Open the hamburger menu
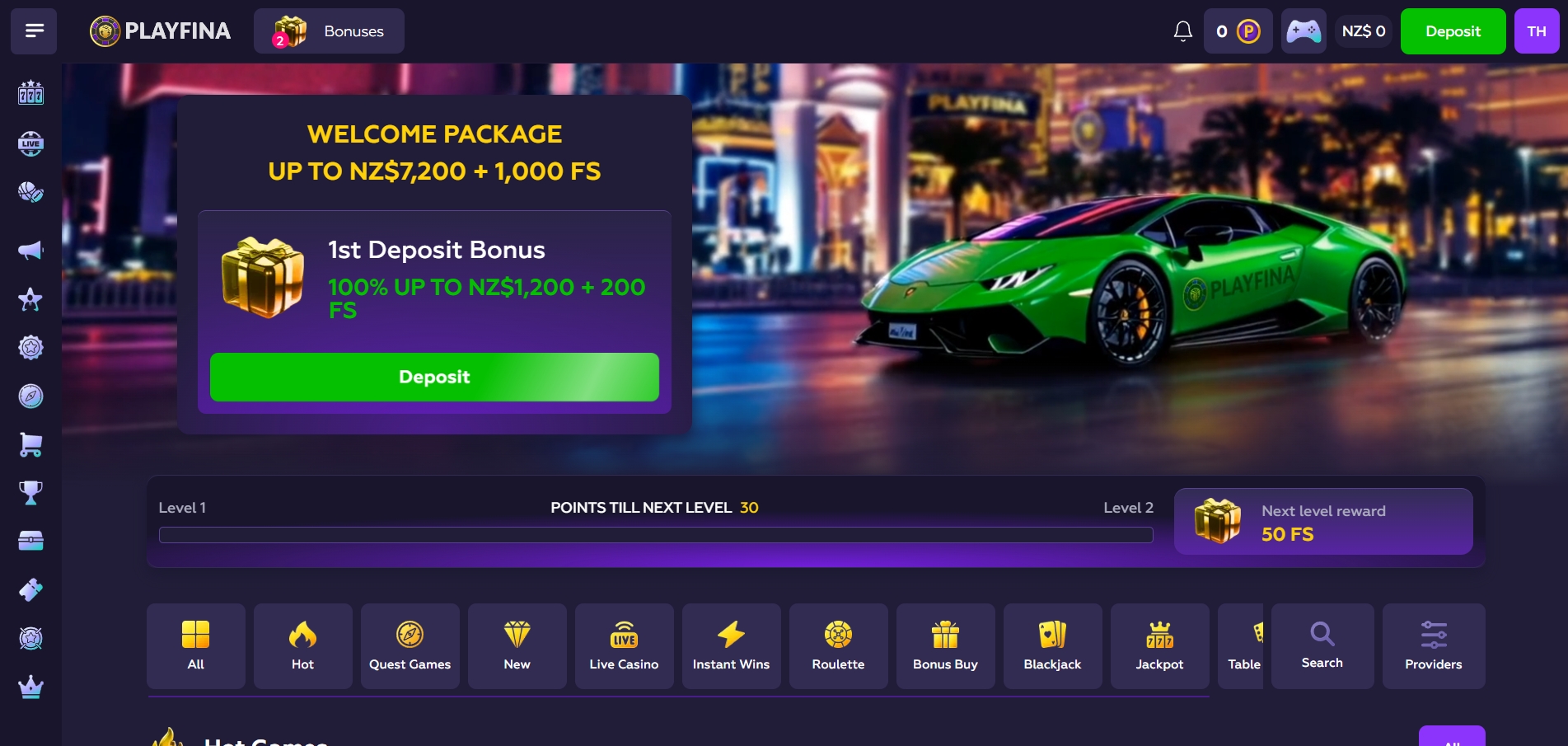The height and width of the screenshot is (746, 1568). point(34,31)
